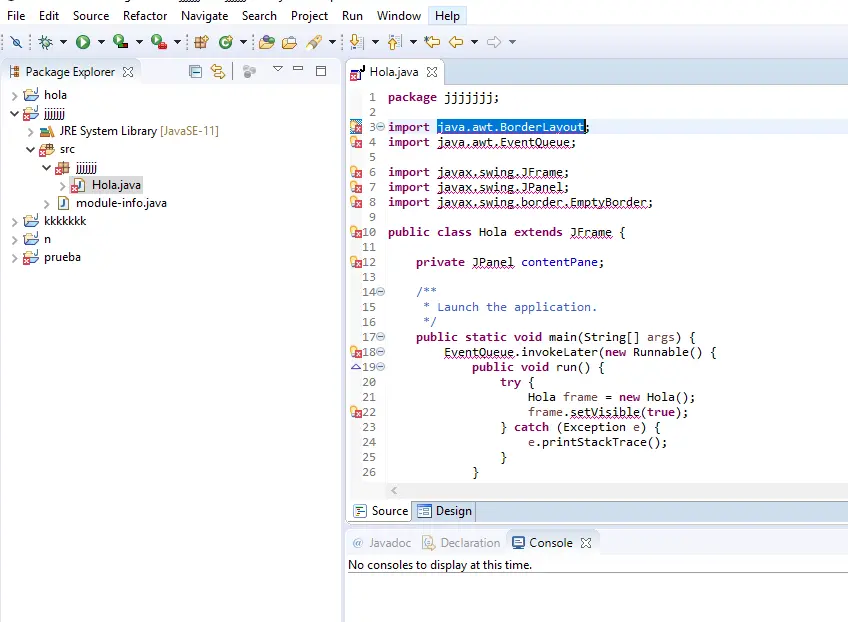
Task: Click the horizontal scrollbar left arrow in editor
Action: (394, 490)
